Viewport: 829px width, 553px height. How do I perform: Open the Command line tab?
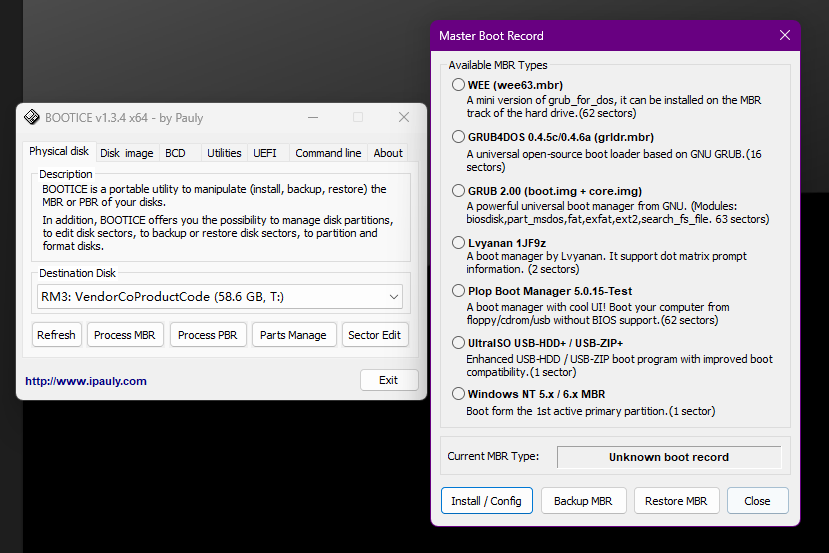tap(328, 153)
